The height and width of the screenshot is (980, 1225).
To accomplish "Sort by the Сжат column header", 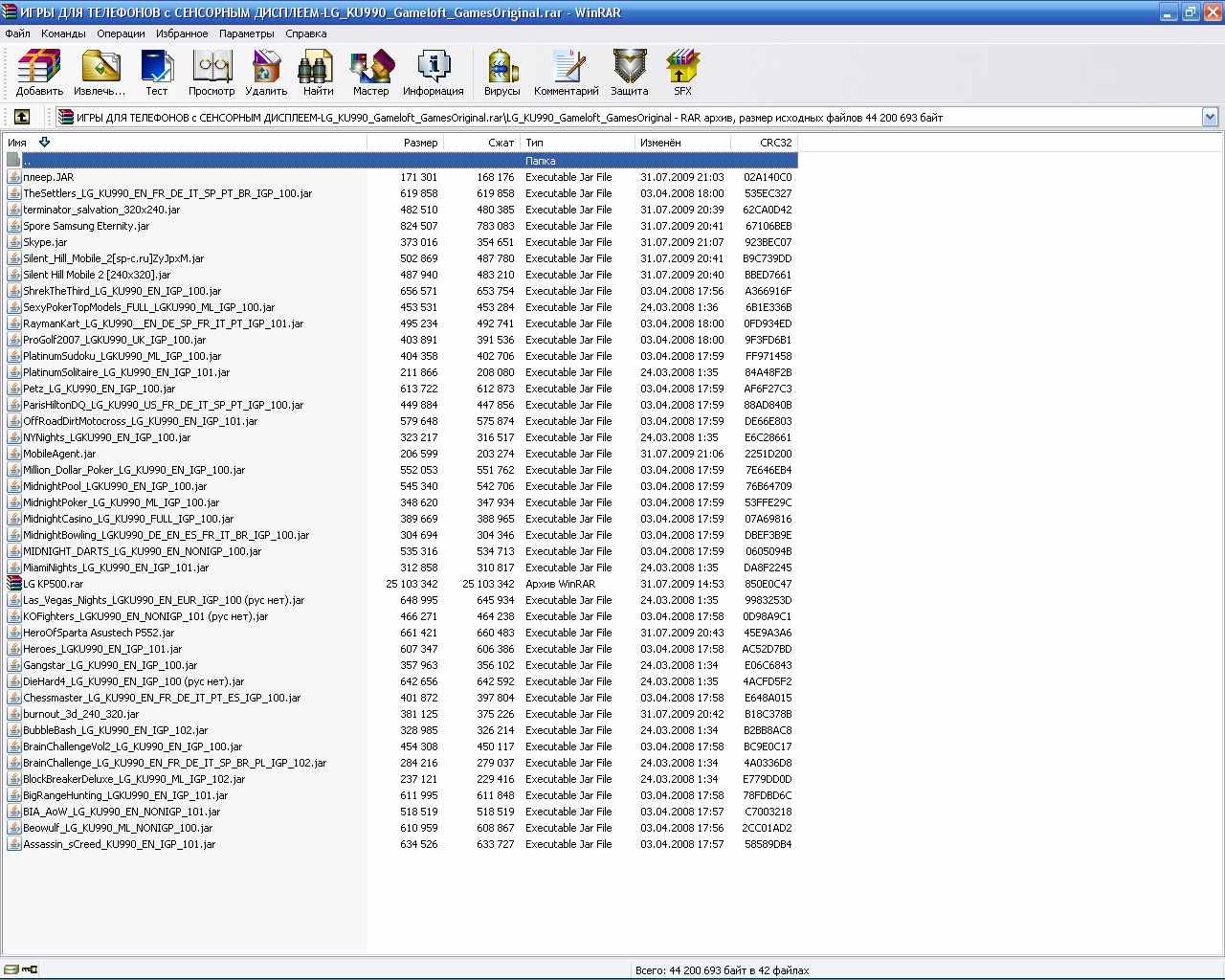I will (482, 143).
